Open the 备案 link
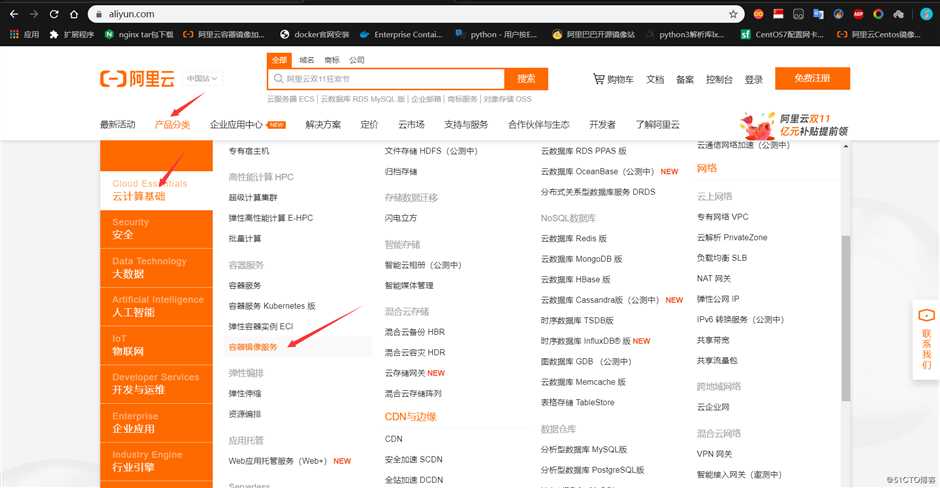Screen dimensions: 940x488 pos(685,79)
